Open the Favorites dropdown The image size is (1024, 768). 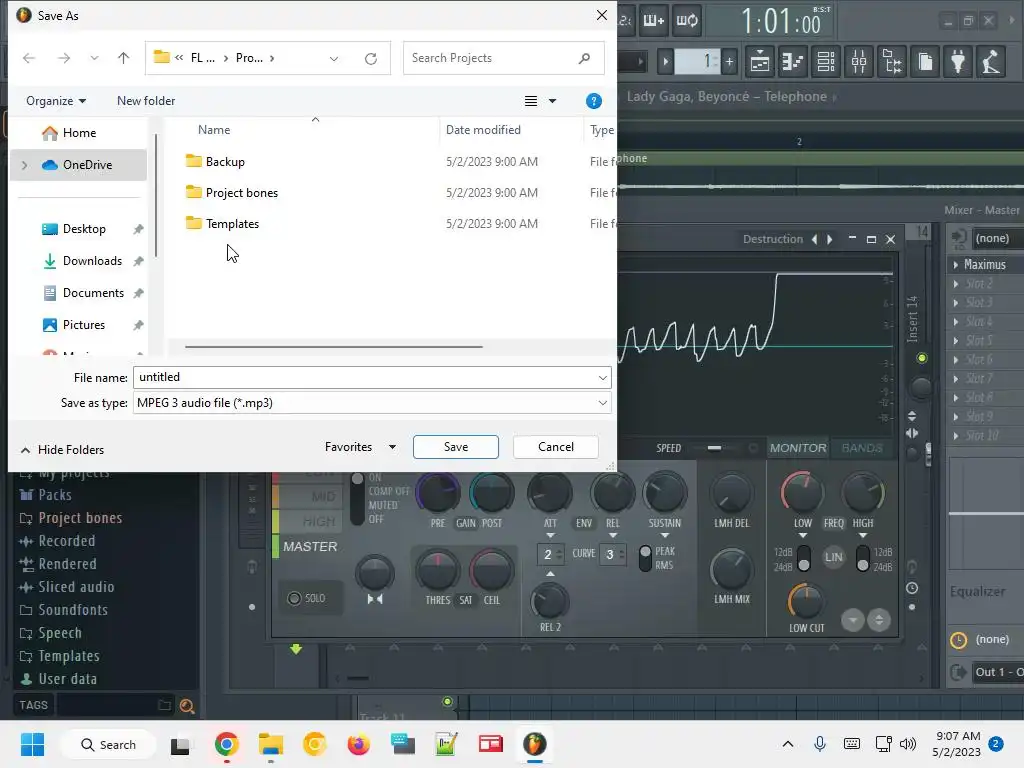coord(360,447)
